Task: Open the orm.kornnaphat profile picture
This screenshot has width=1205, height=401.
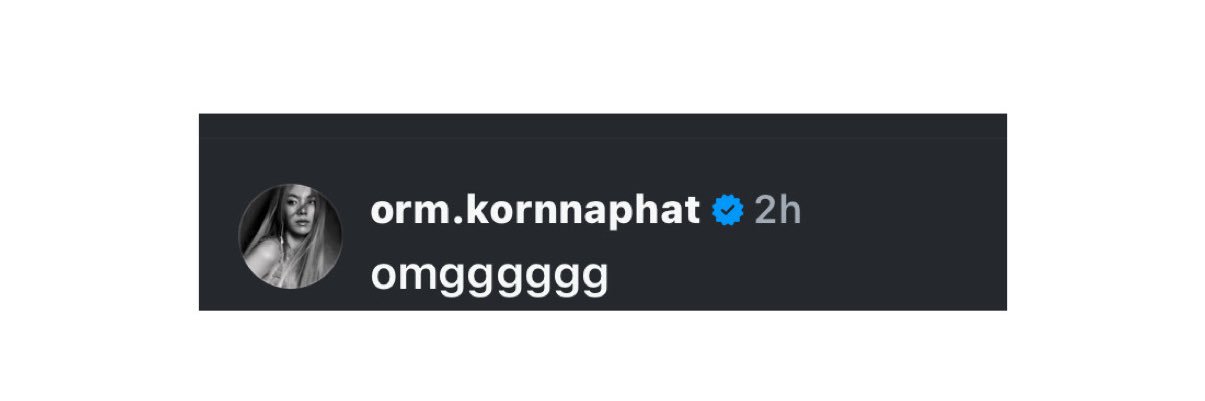Action: click(x=290, y=236)
